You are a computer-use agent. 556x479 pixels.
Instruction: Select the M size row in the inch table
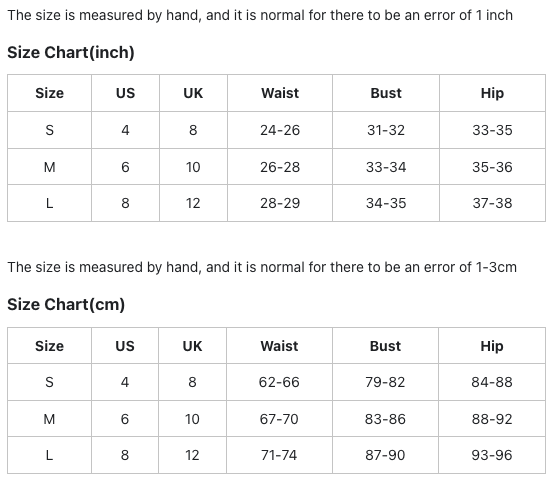pos(276,167)
